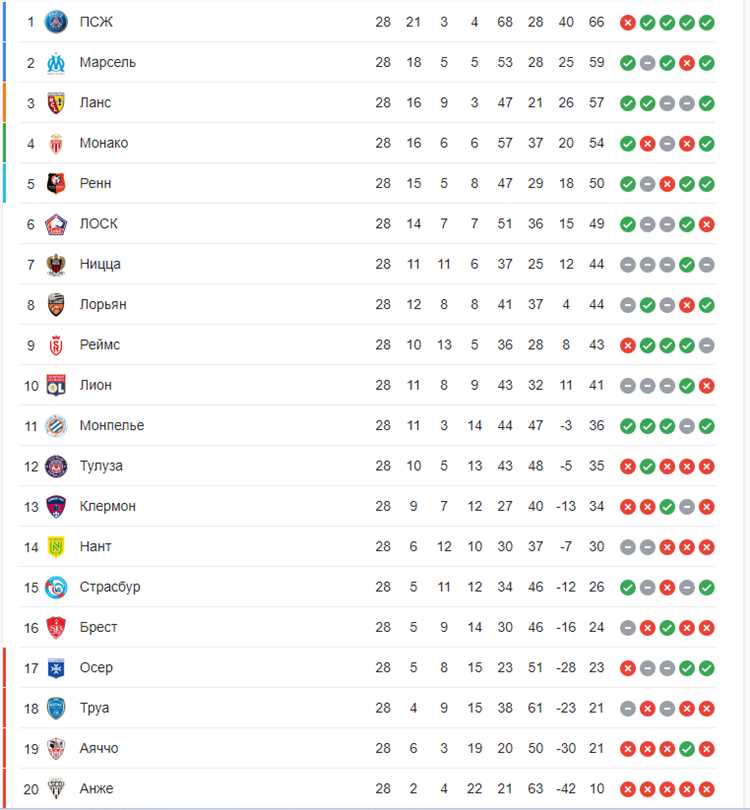Click the Strasbourg club logo

[56, 587]
